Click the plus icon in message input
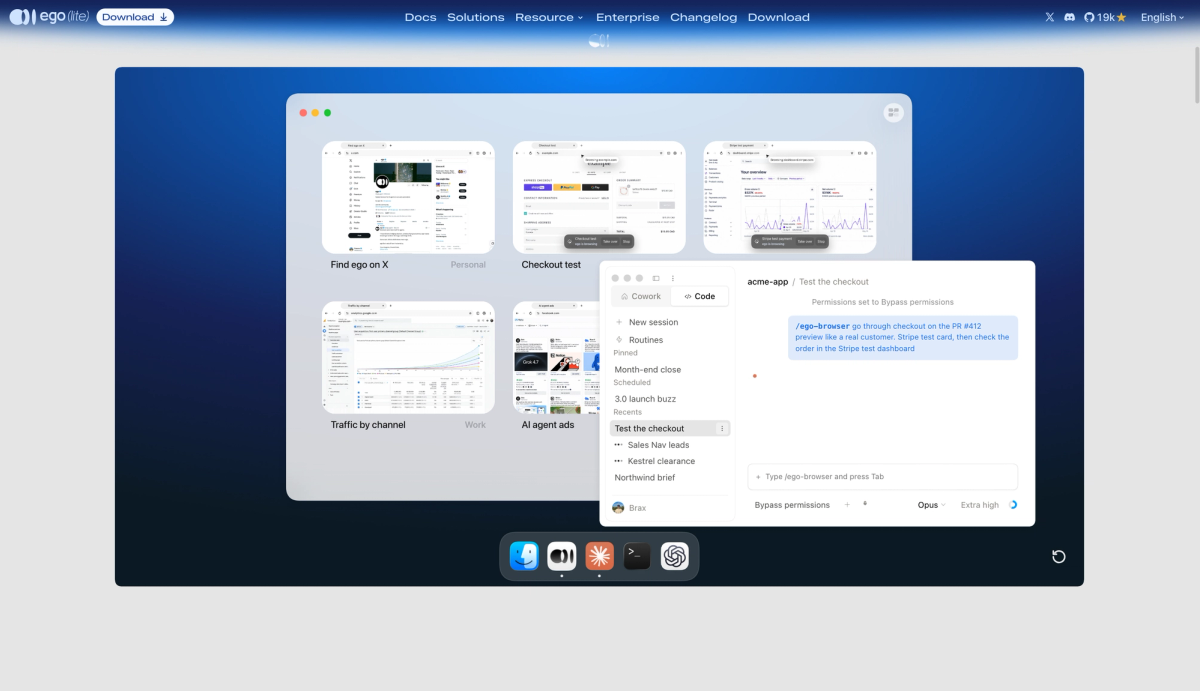This screenshot has height=691, width=1200. tap(758, 477)
